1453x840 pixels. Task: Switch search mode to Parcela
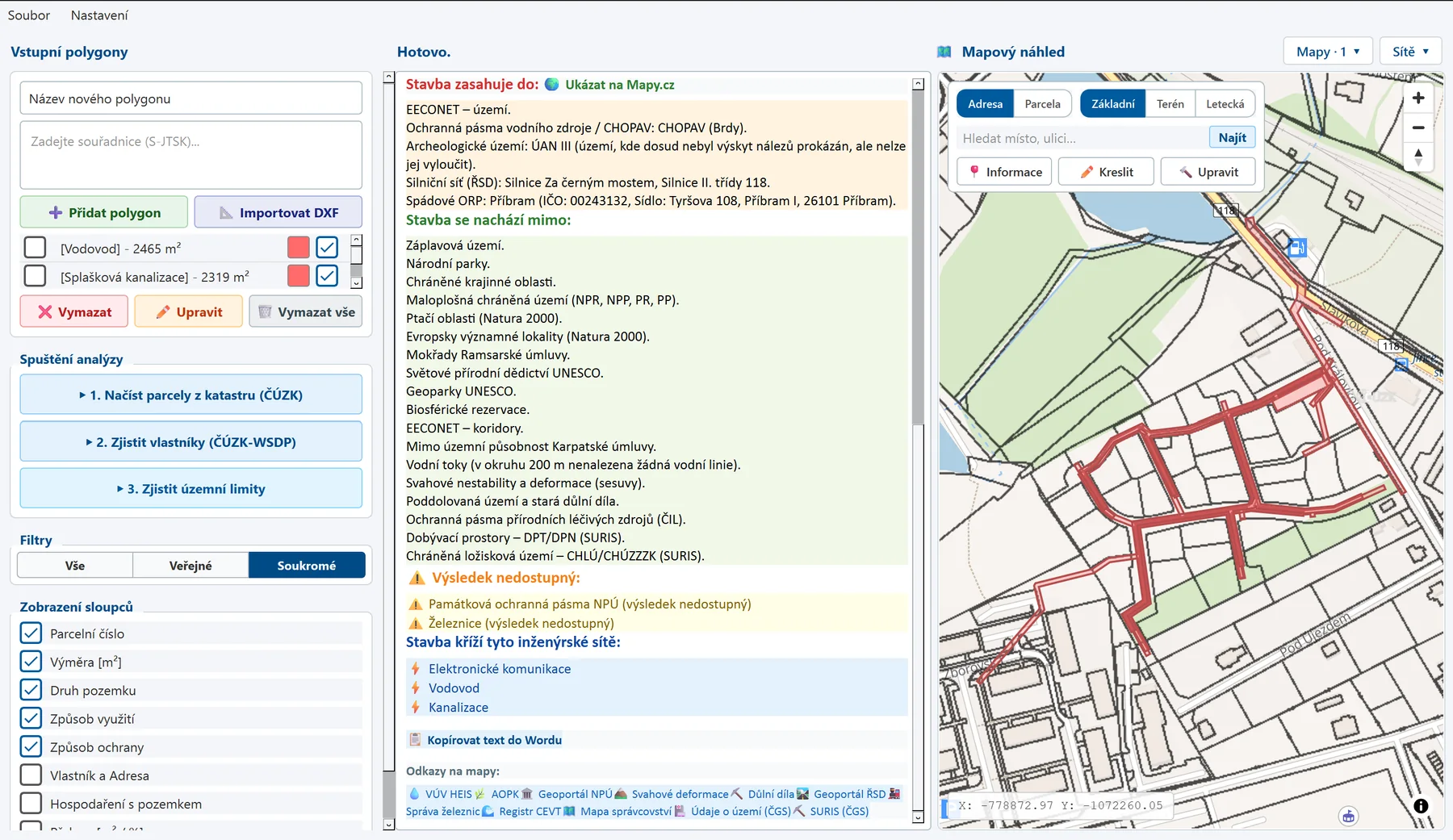(1043, 104)
